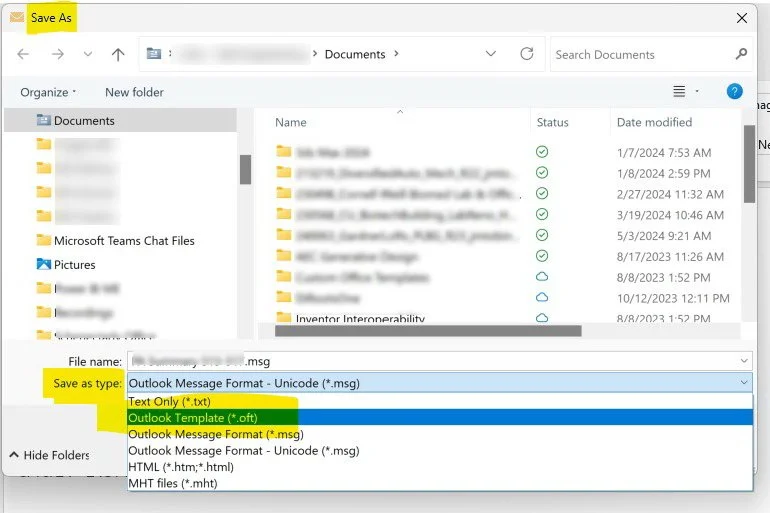The height and width of the screenshot is (513, 770).
Task: Choose HTML (*.htm;*.html) format
Action: (x=440, y=467)
